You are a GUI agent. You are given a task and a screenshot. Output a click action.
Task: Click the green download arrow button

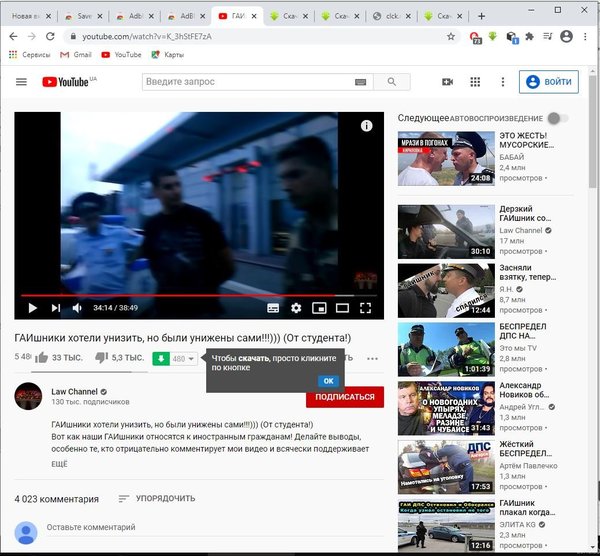point(161,359)
